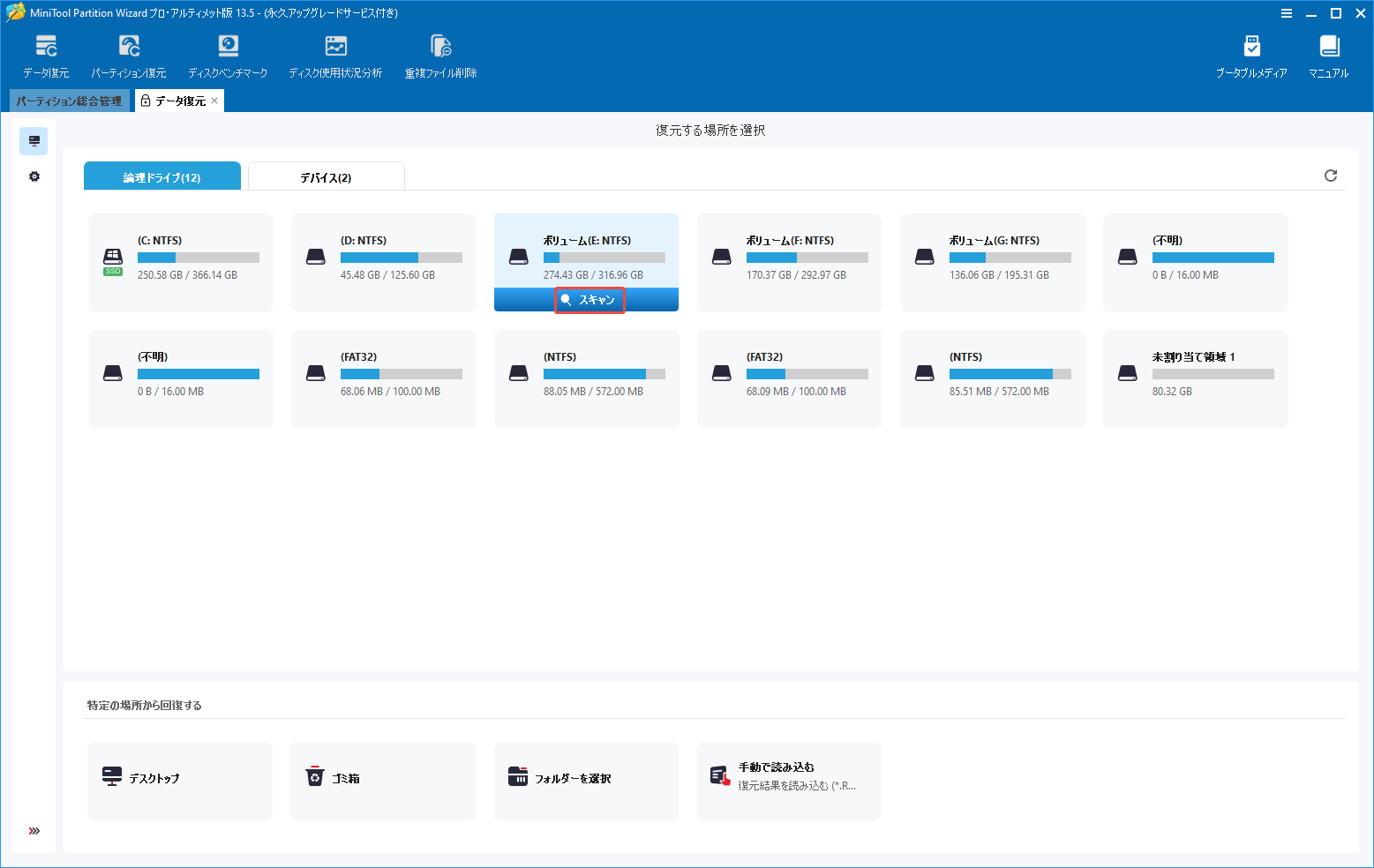Refresh the drive list
Image resolution: width=1374 pixels, height=868 pixels.
[1331, 176]
